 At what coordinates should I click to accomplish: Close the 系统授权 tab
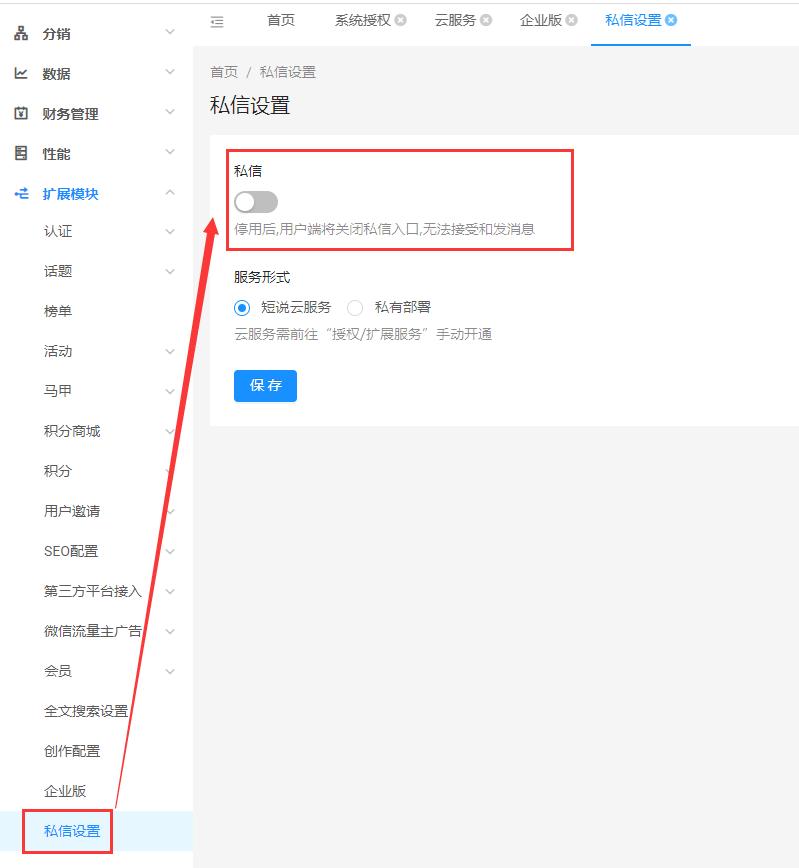[401, 20]
